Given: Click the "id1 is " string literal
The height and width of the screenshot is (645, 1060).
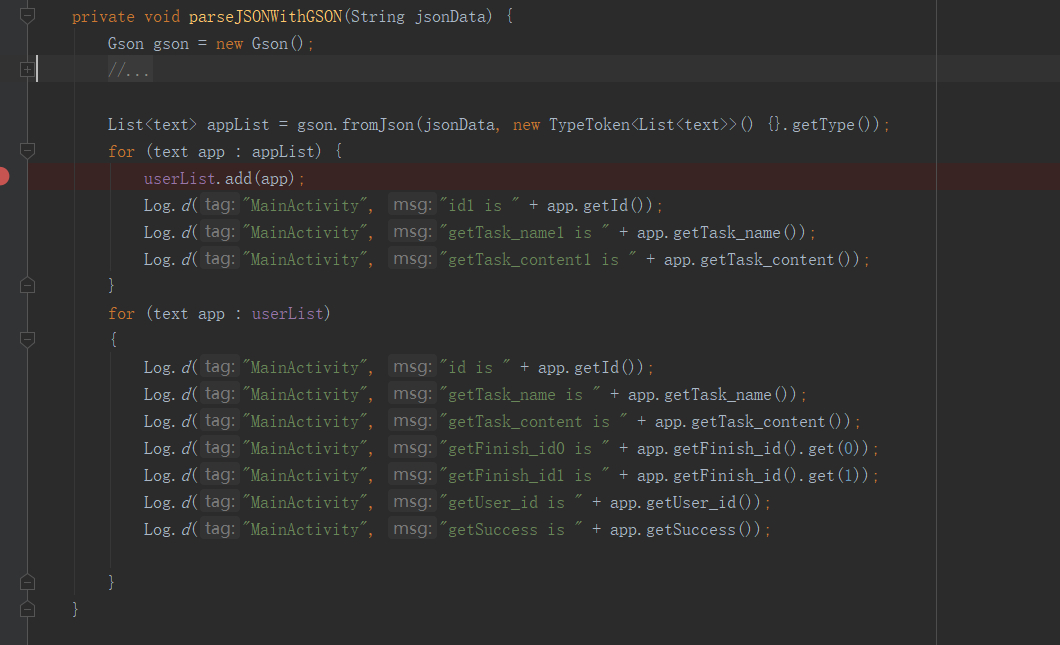Looking at the screenshot, I should tap(480, 206).
